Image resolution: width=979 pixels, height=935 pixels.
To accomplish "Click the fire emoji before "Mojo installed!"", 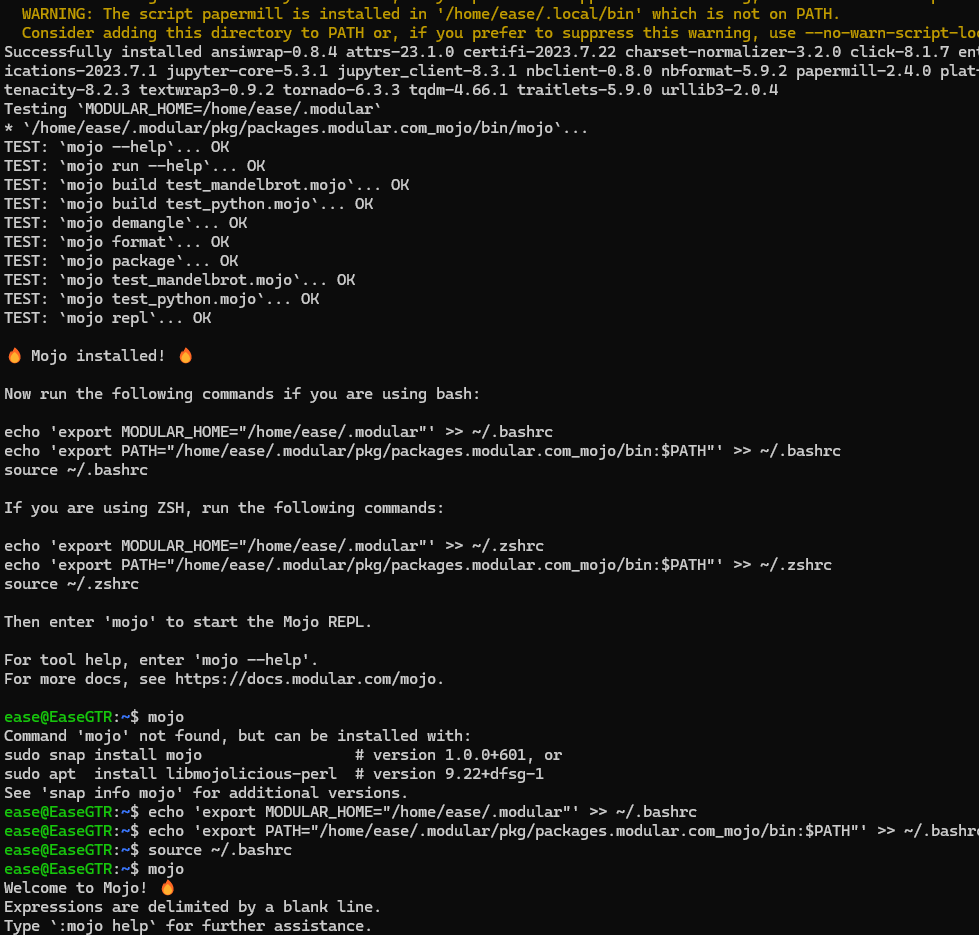I will coord(14,356).
